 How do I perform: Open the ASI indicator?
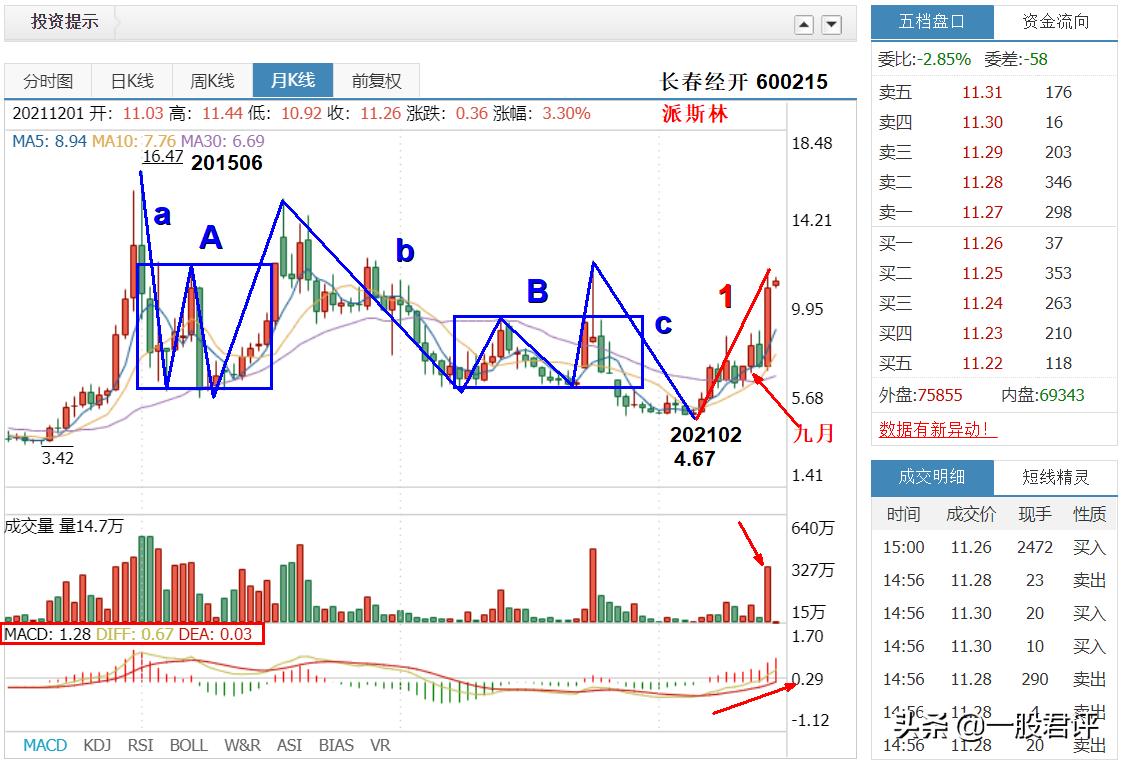tap(290, 745)
